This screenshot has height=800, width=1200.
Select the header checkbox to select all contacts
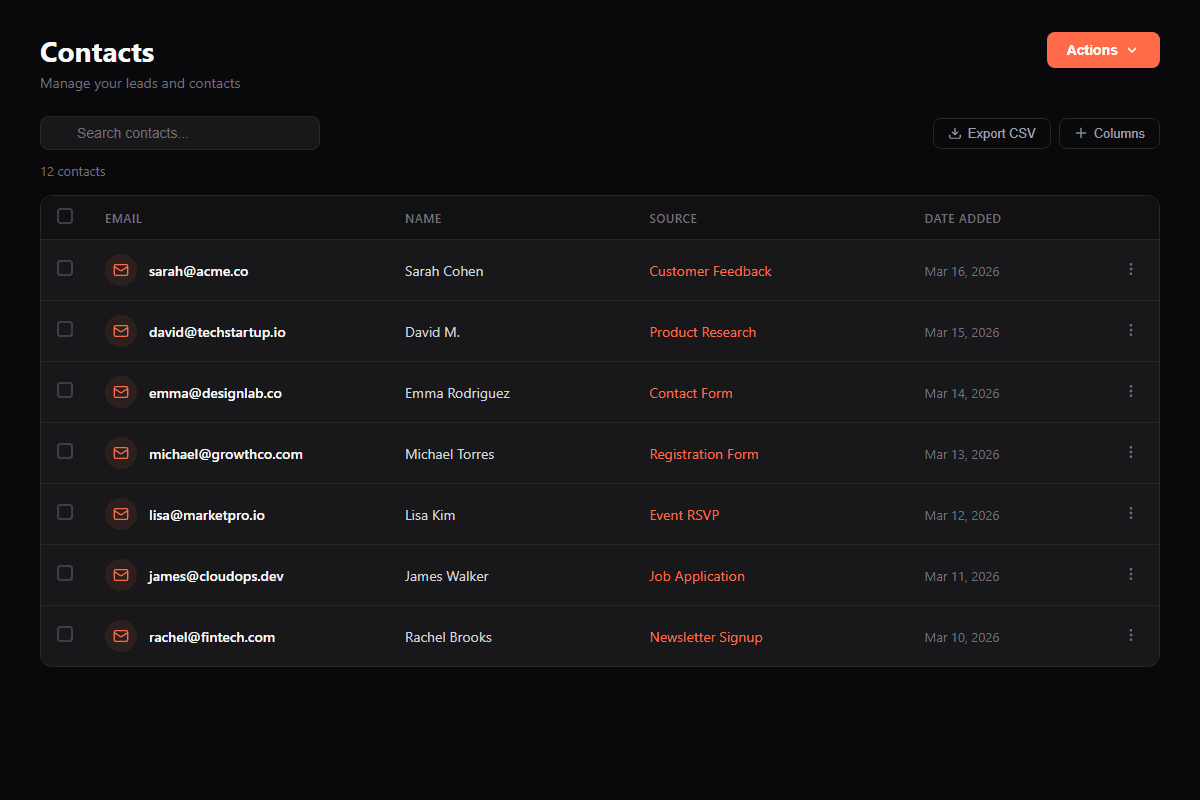point(65,216)
